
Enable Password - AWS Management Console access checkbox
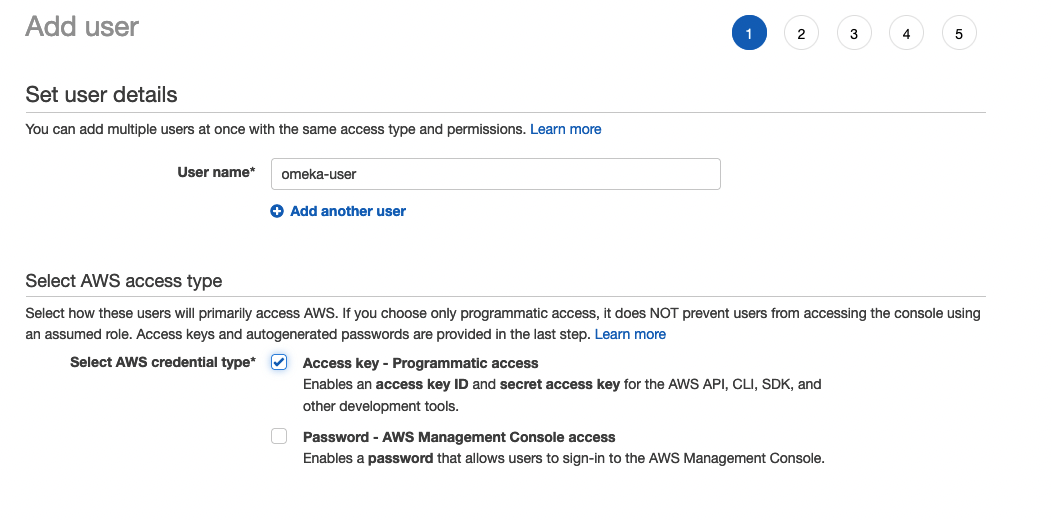pyautogui.click(x=279, y=436)
